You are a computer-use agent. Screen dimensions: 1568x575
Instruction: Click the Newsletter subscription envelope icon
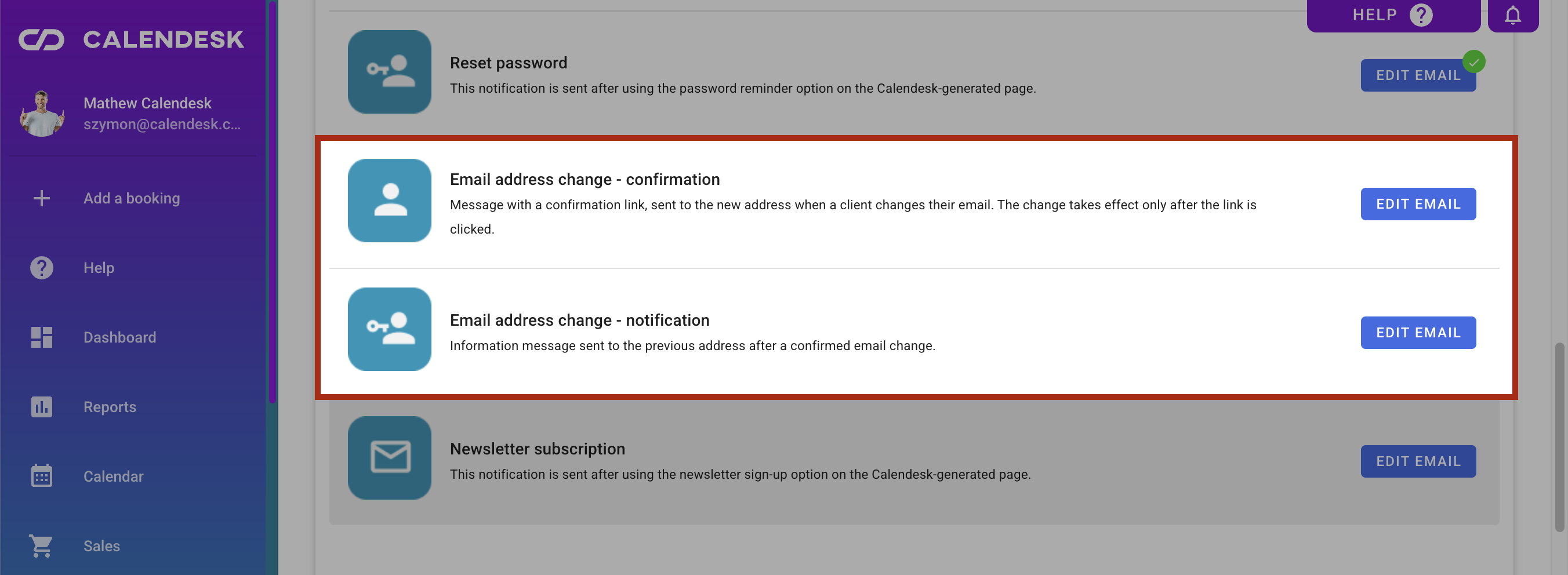coord(390,457)
